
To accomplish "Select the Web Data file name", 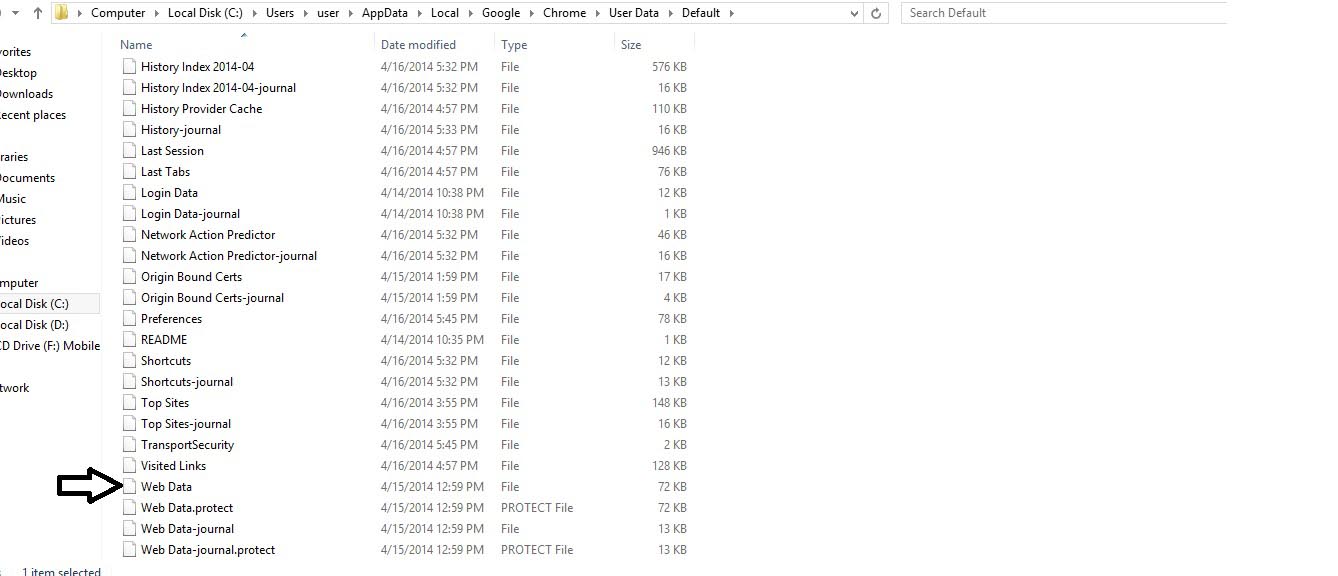I will click(166, 486).
